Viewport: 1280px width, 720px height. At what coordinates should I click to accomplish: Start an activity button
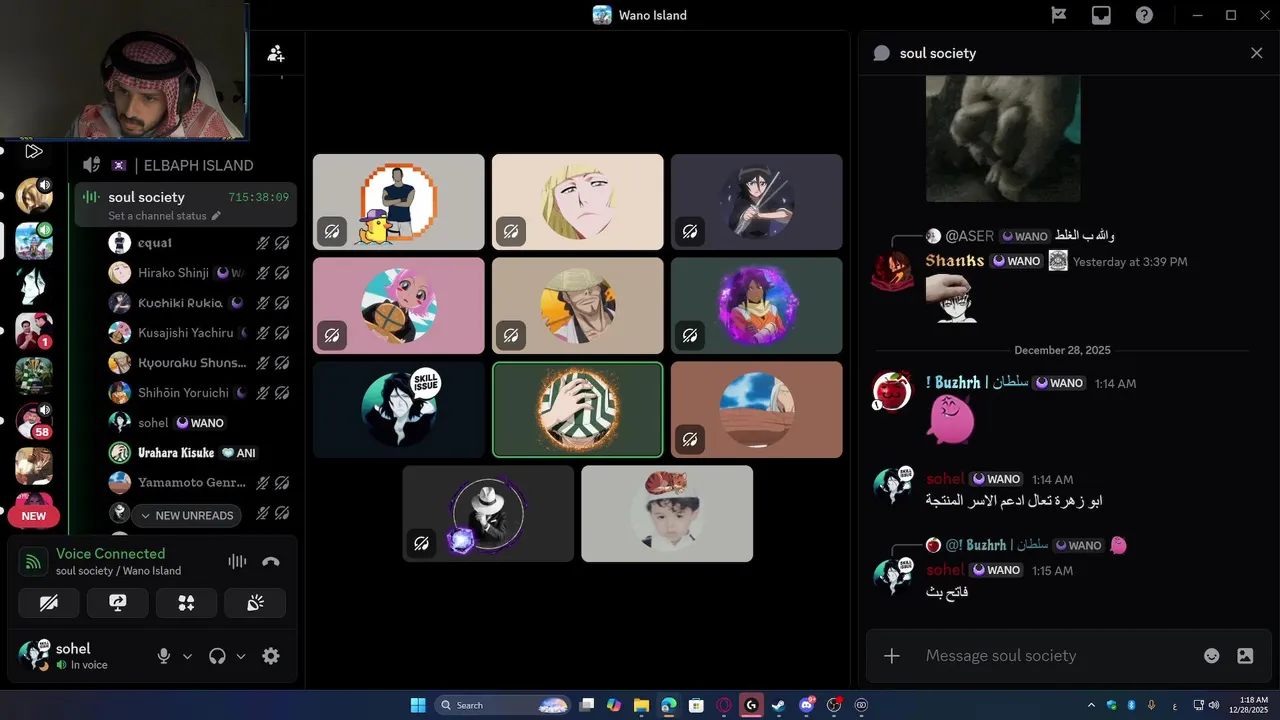click(x=186, y=603)
